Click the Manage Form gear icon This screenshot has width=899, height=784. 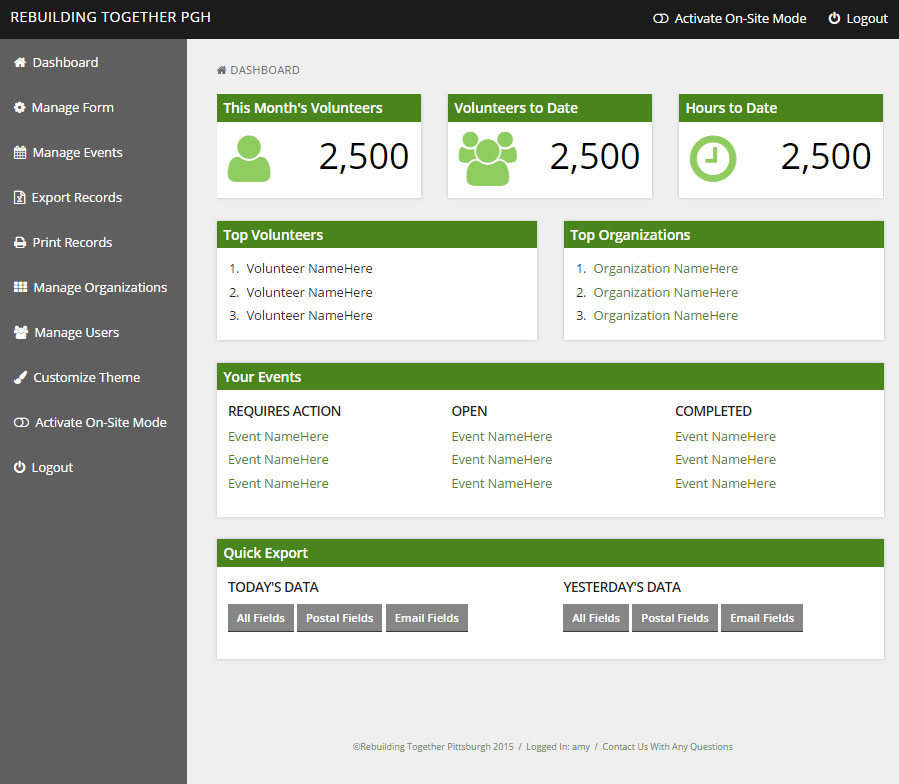pyautogui.click(x=19, y=107)
